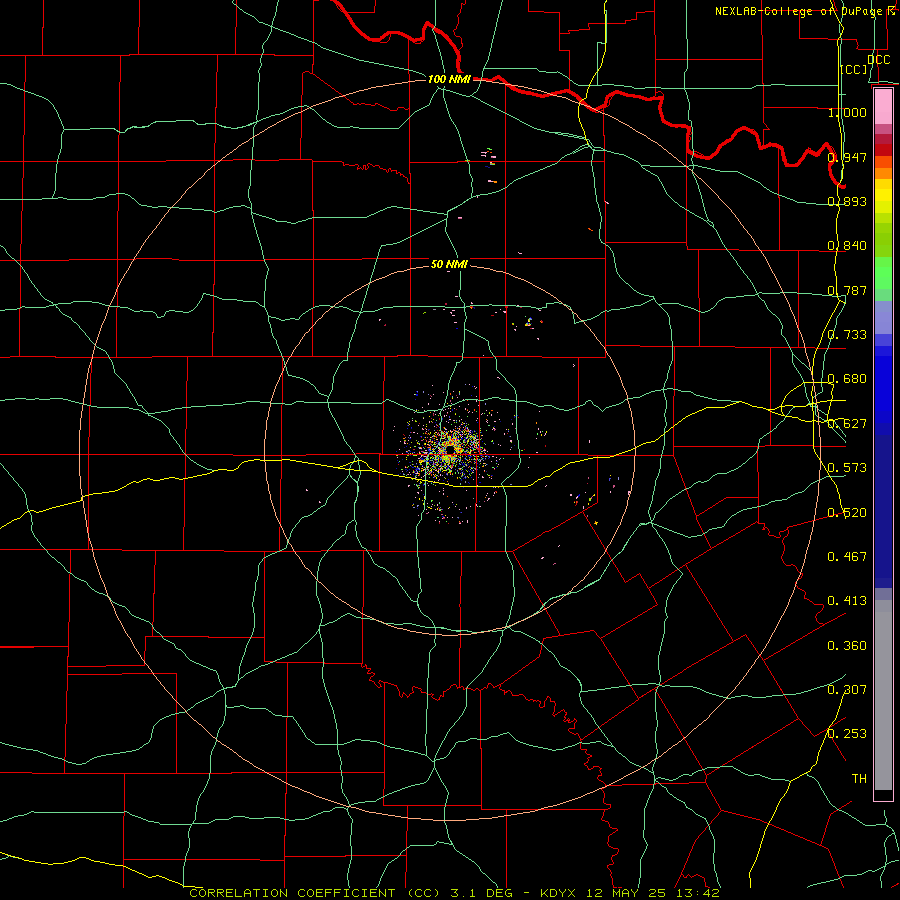
Task: Click the DCC label above the color scale
Action: tap(878, 60)
